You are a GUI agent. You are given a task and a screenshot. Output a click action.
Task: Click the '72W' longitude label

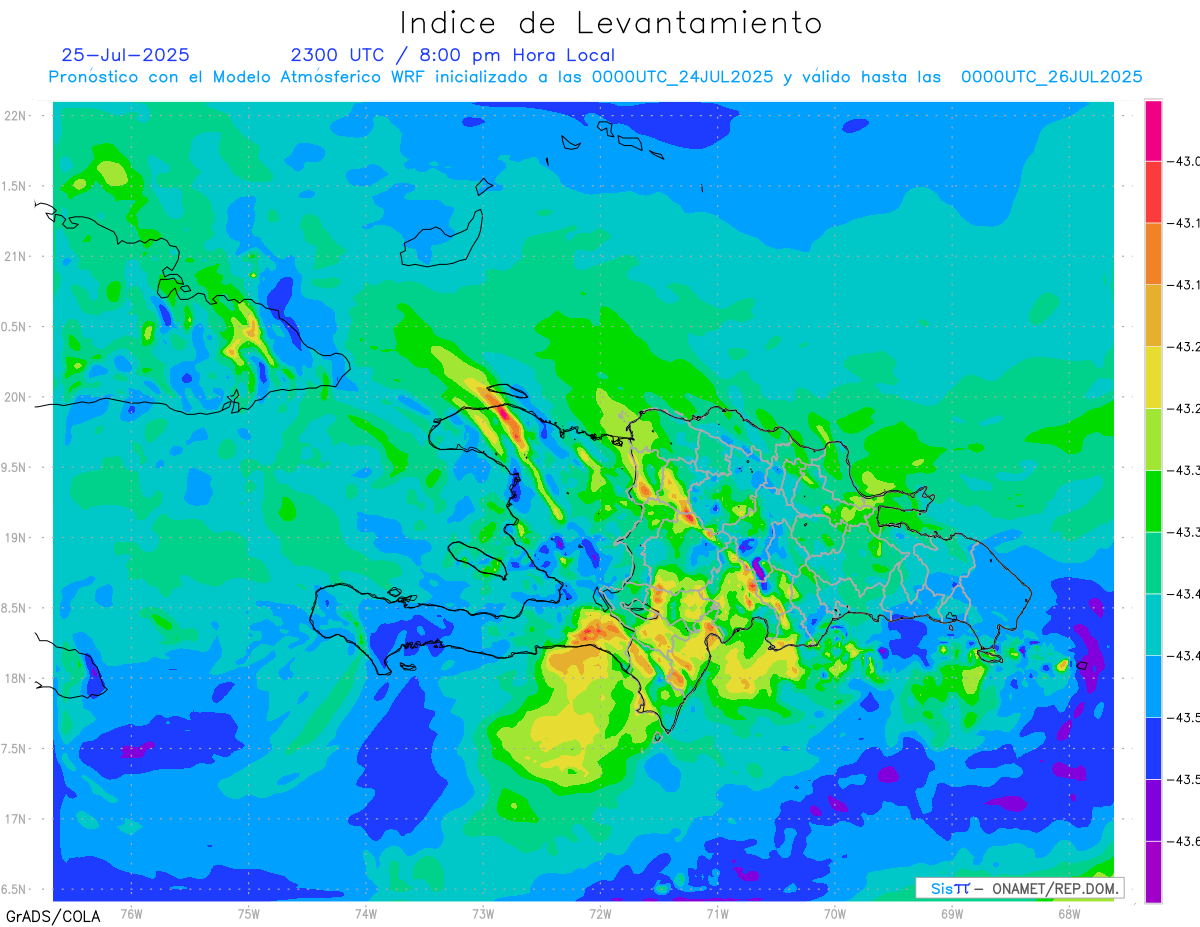click(600, 913)
